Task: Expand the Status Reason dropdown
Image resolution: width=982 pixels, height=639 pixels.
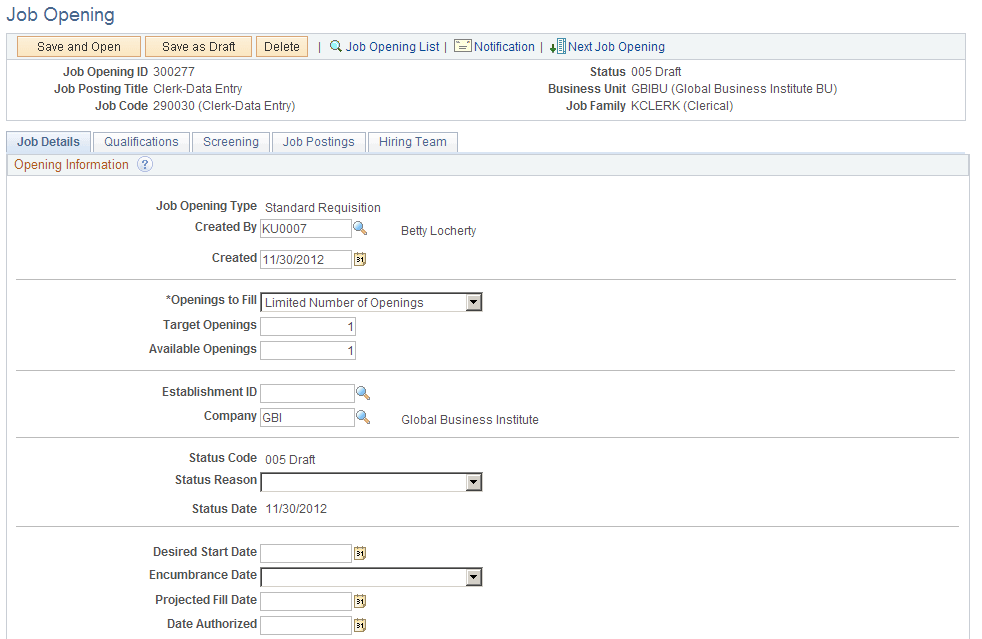Action: (474, 481)
